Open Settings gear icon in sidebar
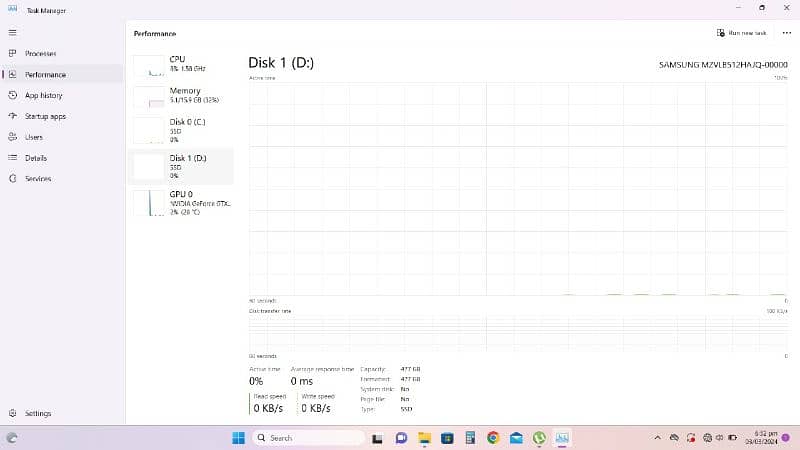This screenshot has height=450, width=800. coord(13,413)
